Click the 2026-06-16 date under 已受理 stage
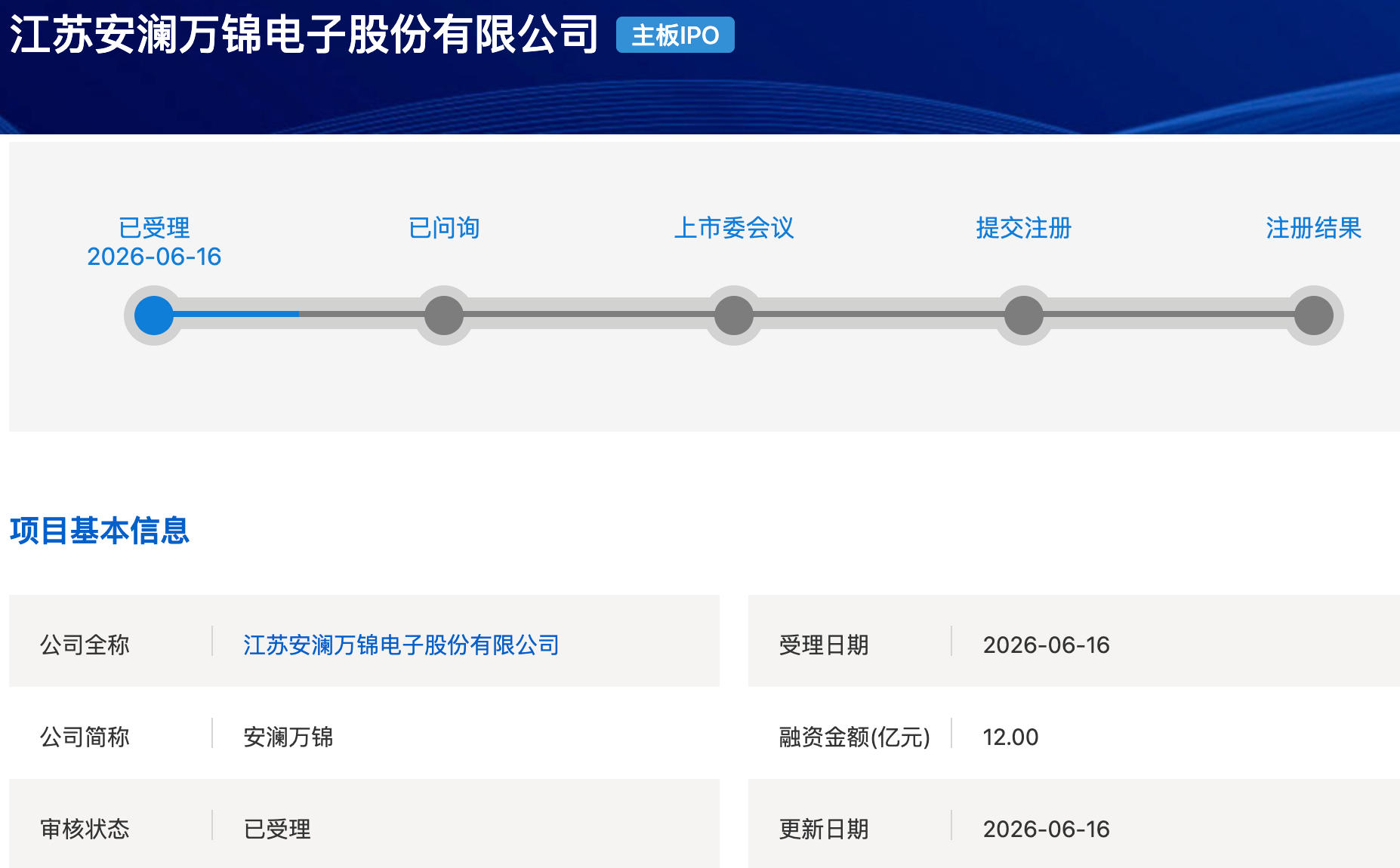Viewport: 1400px width, 868px height. tap(154, 257)
